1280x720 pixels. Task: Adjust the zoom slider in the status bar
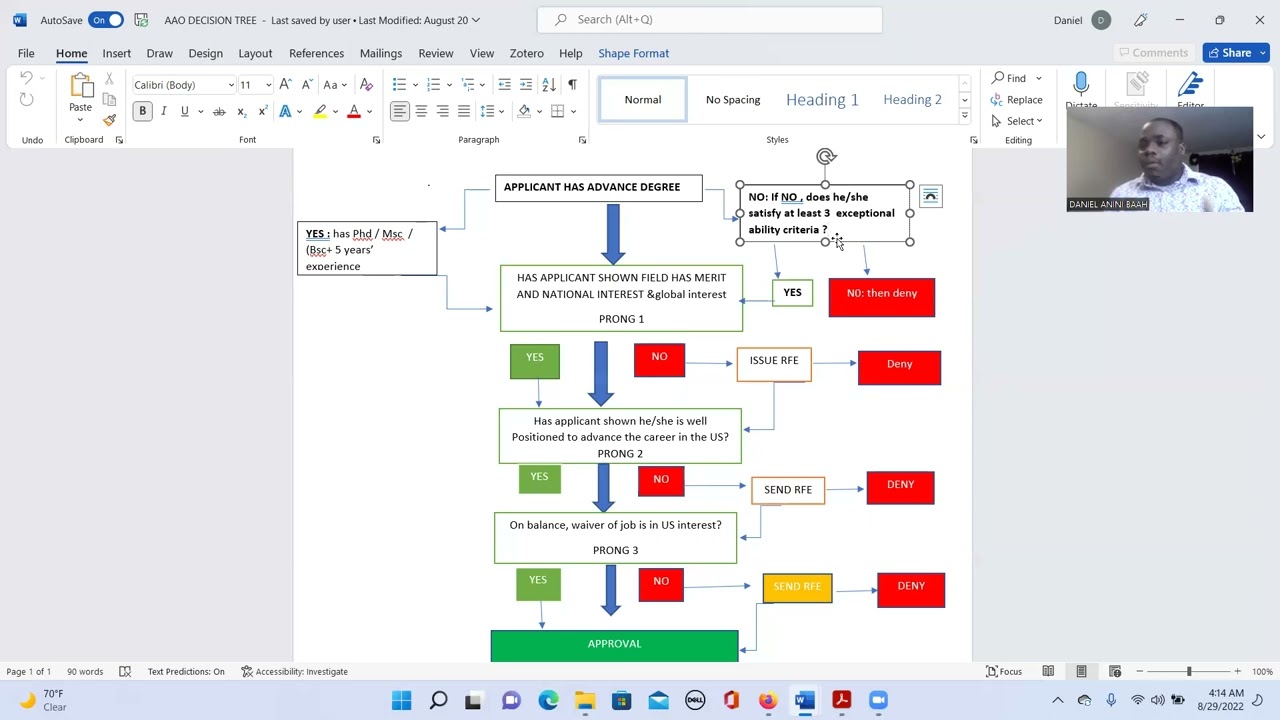1189,671
